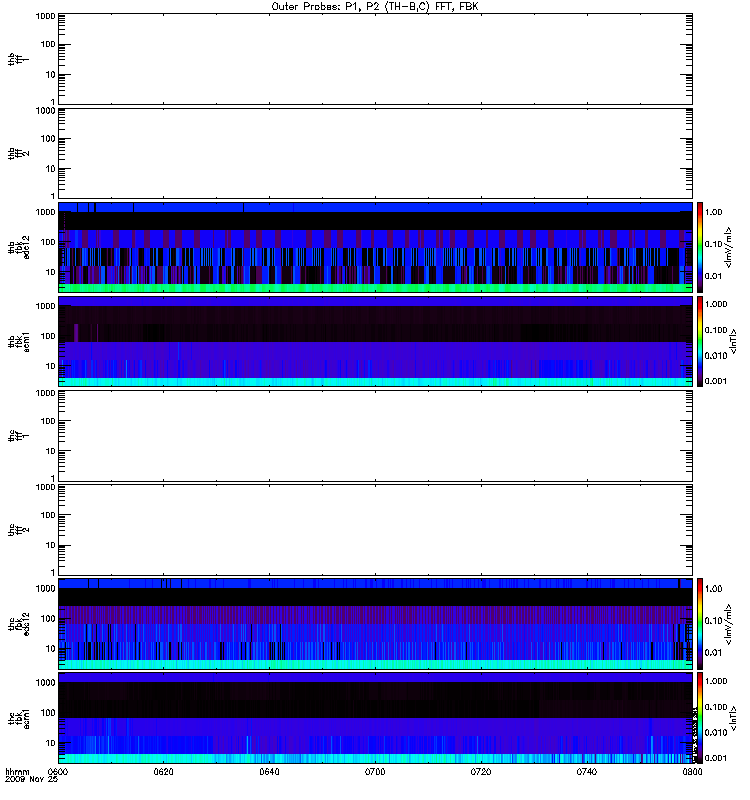Click the '0740' time axis label
The width and height of the screenshot is (750, 800).
(587, 772)
